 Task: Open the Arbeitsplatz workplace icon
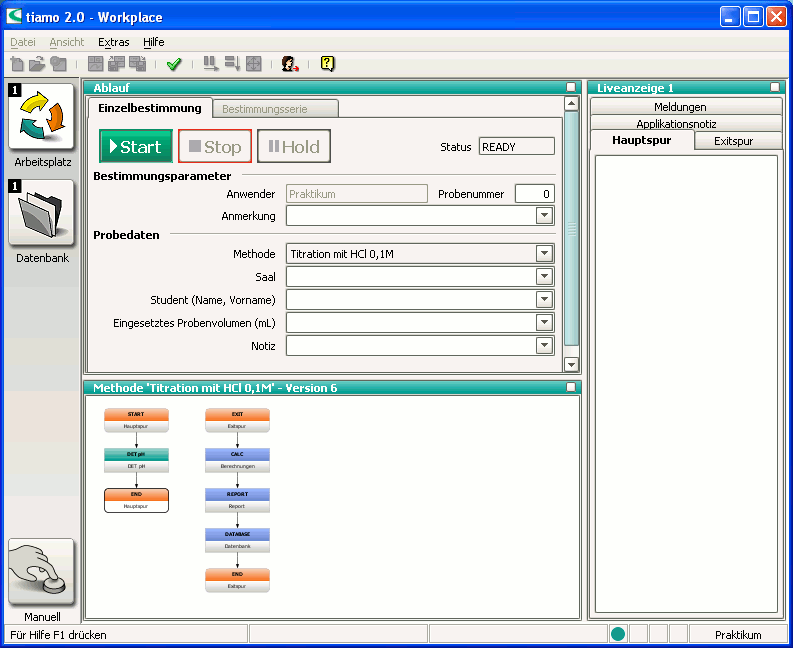click(x=42, y=118)
